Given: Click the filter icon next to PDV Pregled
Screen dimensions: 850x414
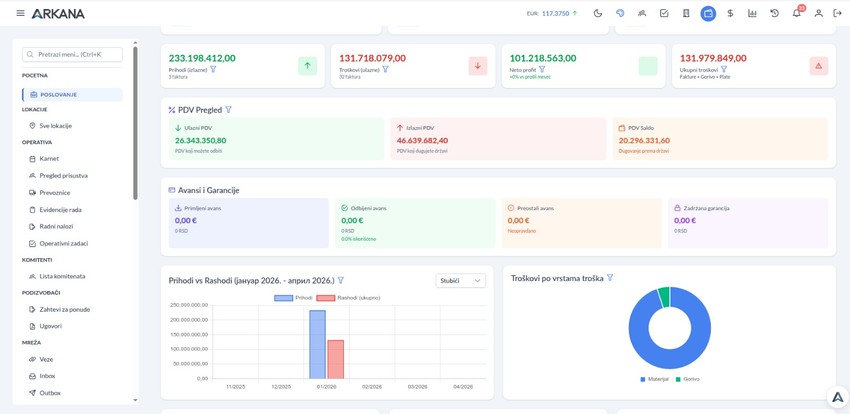Looking at the screenshot, I should (229, 110).
